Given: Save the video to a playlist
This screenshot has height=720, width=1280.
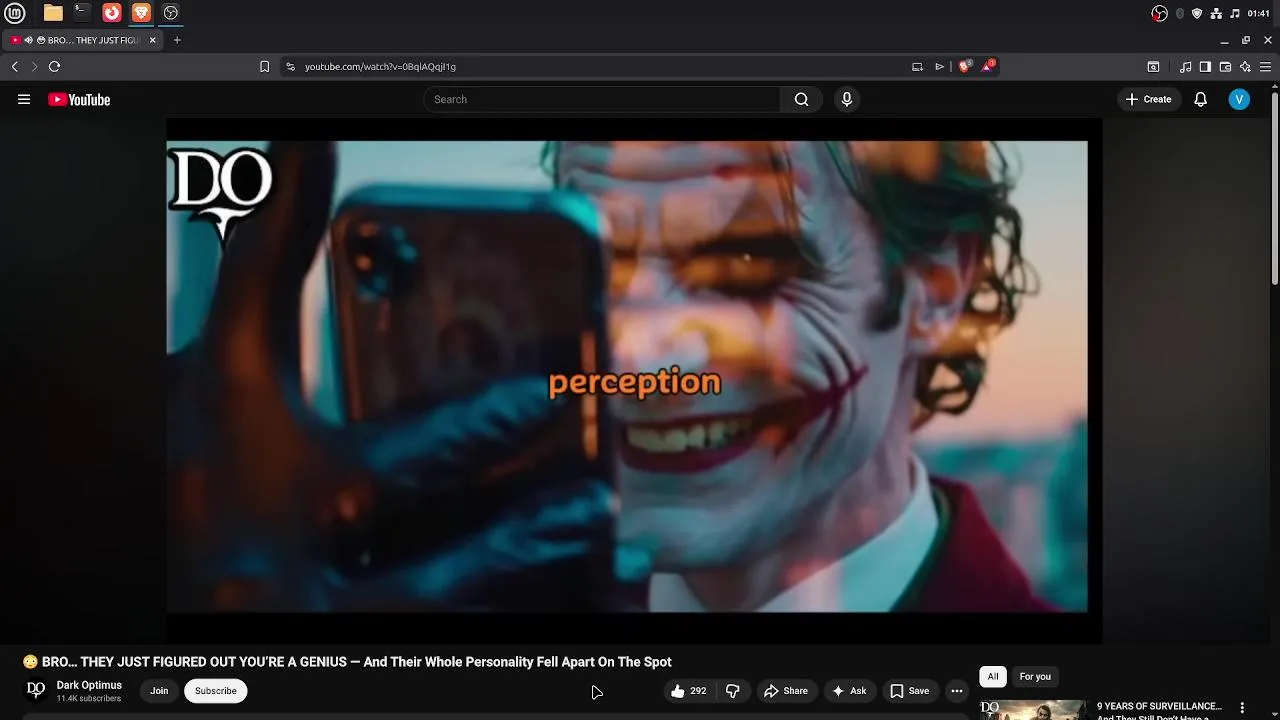Looking at the screenshot, I should point(909,691).
